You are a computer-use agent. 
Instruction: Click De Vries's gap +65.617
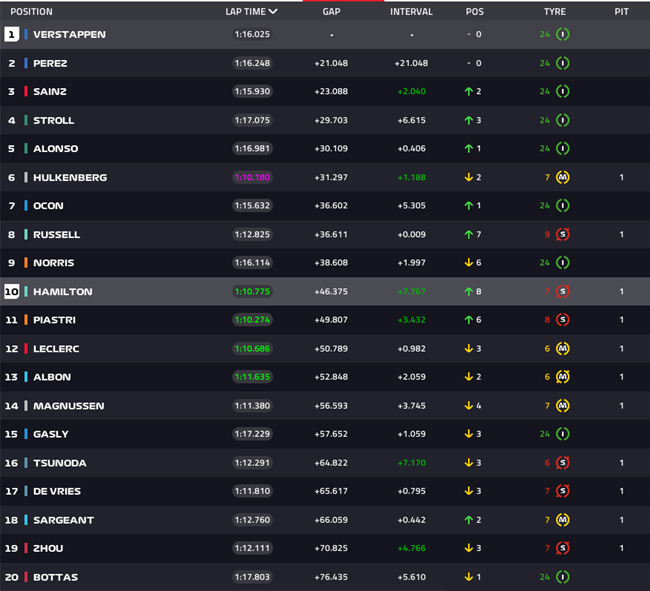point(331,491)
